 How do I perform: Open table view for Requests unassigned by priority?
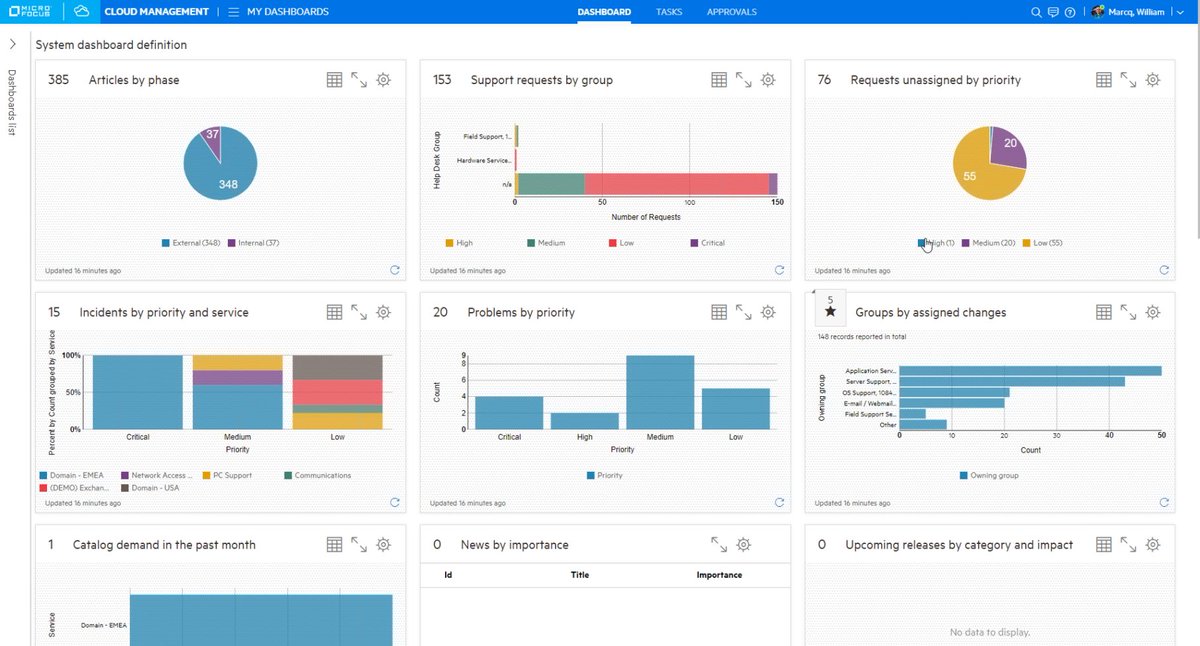click(1104, 80)
